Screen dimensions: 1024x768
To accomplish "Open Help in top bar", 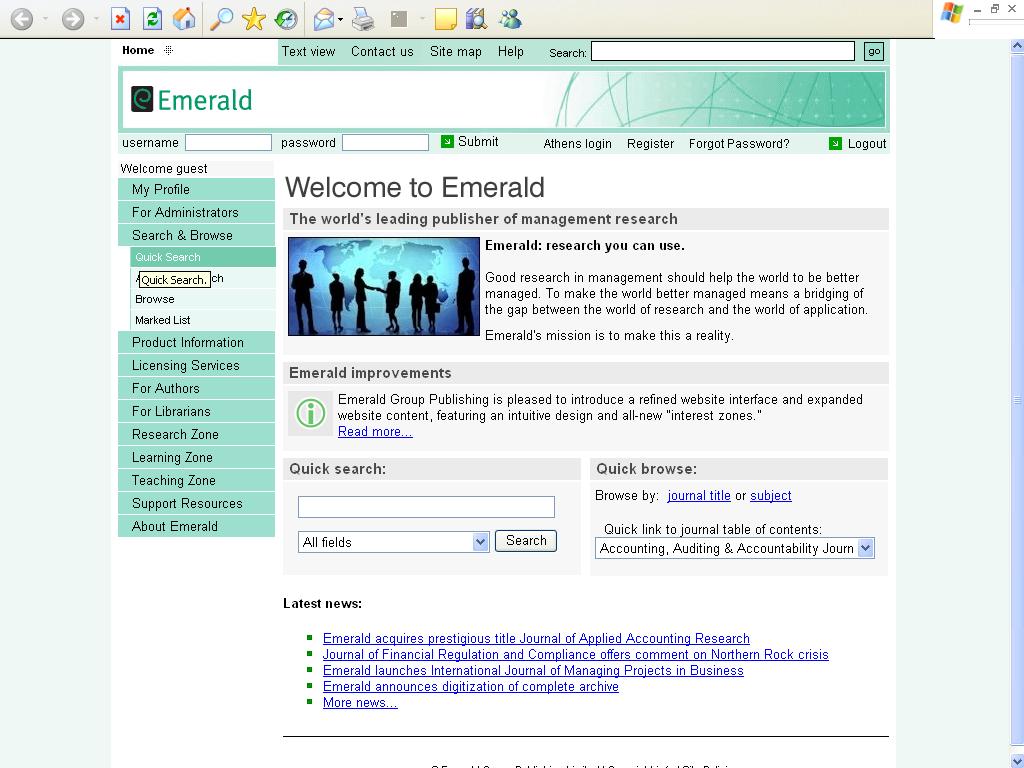I will [511, 52].
